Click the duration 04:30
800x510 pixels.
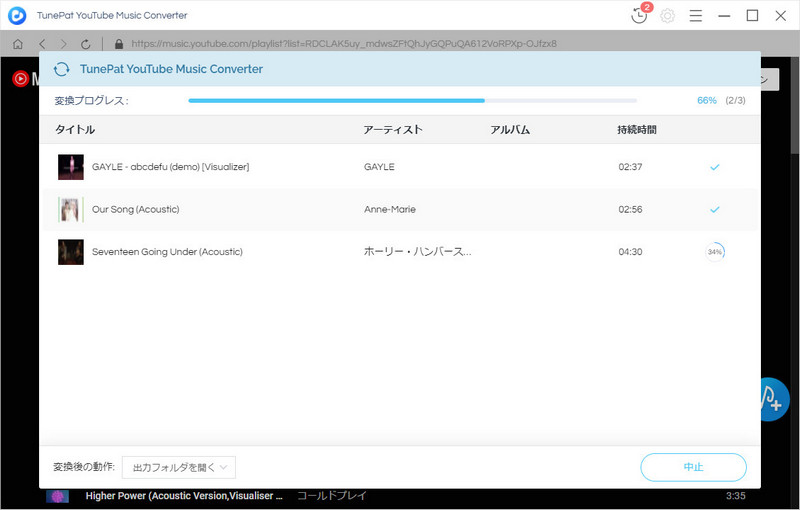pyautogui.click(x=630, y=252)
